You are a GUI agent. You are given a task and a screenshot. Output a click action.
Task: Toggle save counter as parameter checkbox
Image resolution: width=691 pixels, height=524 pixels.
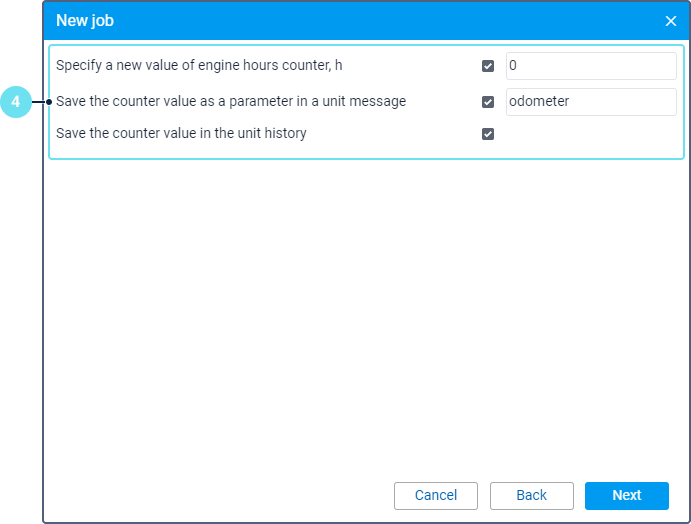pos(488,101)
